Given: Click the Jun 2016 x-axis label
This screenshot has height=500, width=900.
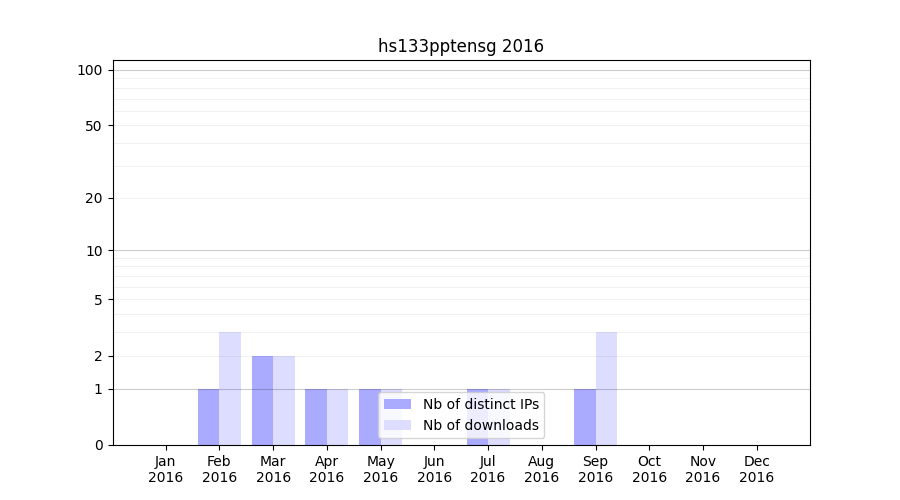Looking at the screenshot, I should pyautogui.click(x=434, y=469).
